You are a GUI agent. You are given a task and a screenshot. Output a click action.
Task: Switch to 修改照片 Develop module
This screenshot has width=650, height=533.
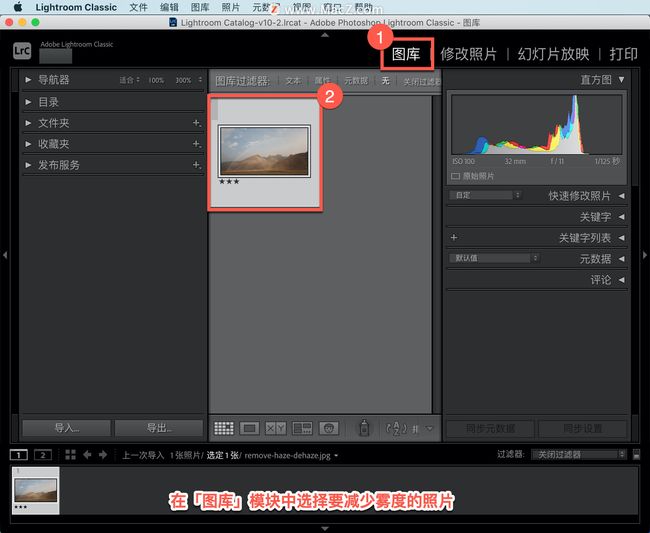(468, 54)
